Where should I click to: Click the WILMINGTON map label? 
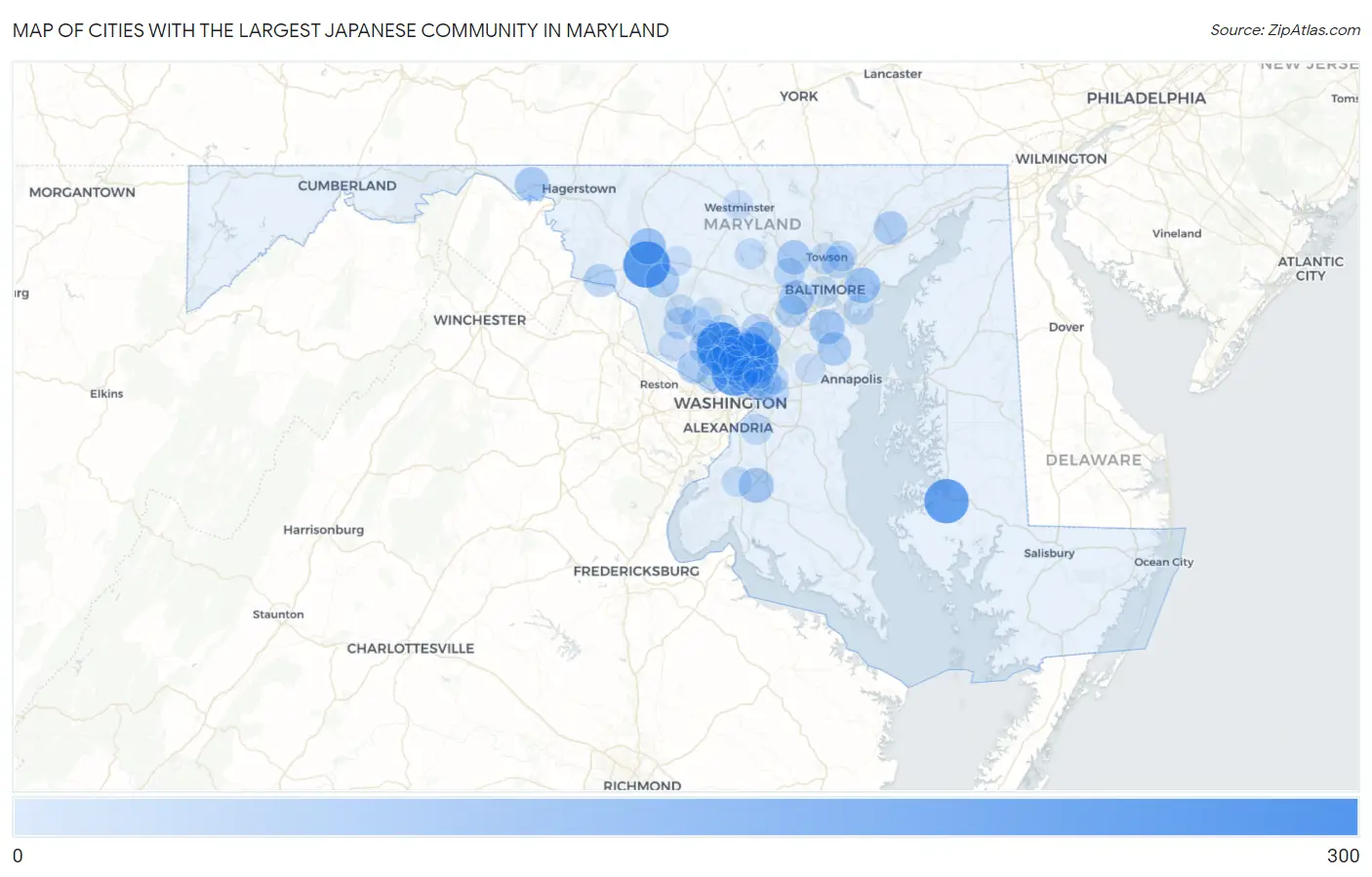1061,159
